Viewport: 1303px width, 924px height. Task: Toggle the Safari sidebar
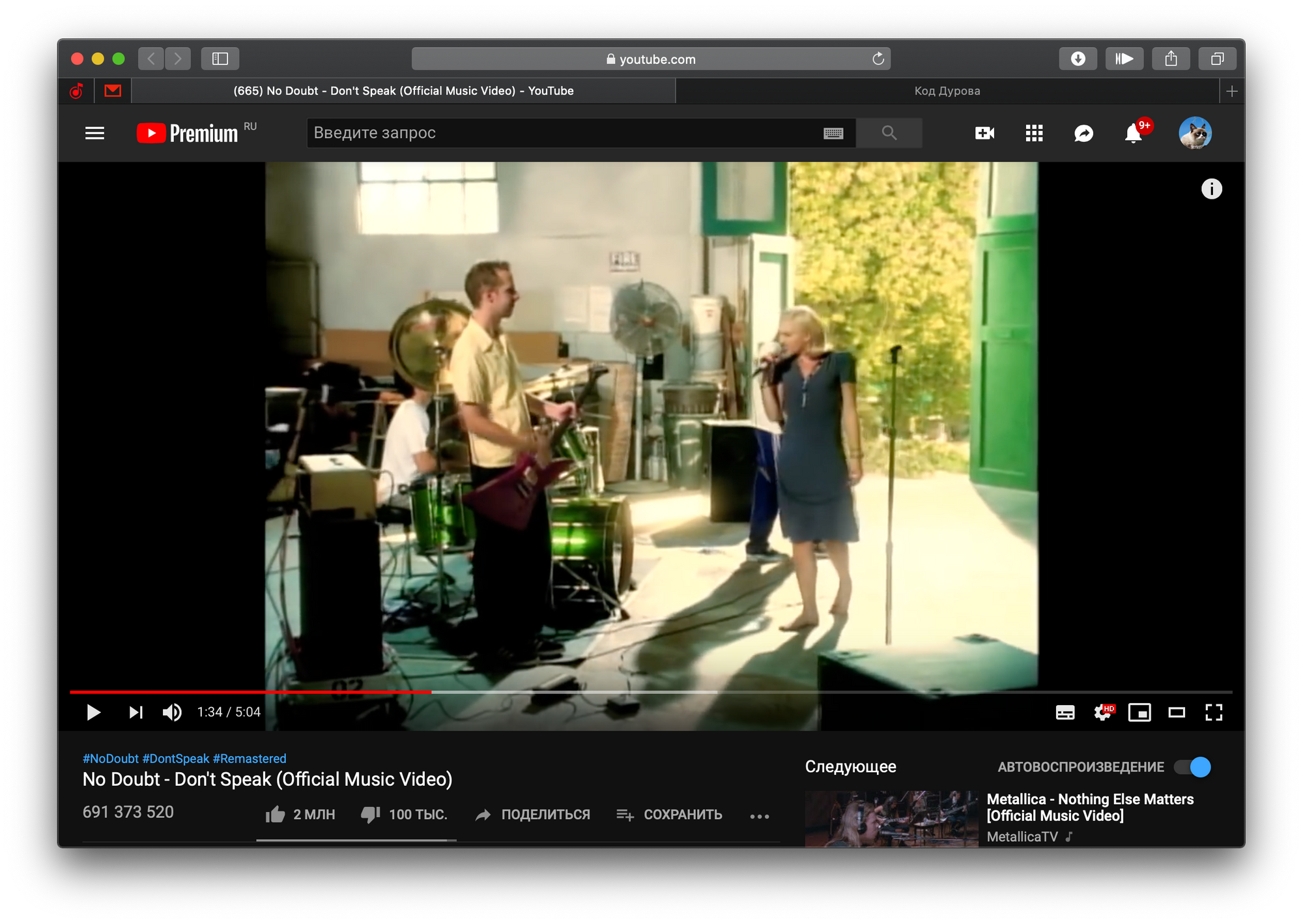(220, 59)
